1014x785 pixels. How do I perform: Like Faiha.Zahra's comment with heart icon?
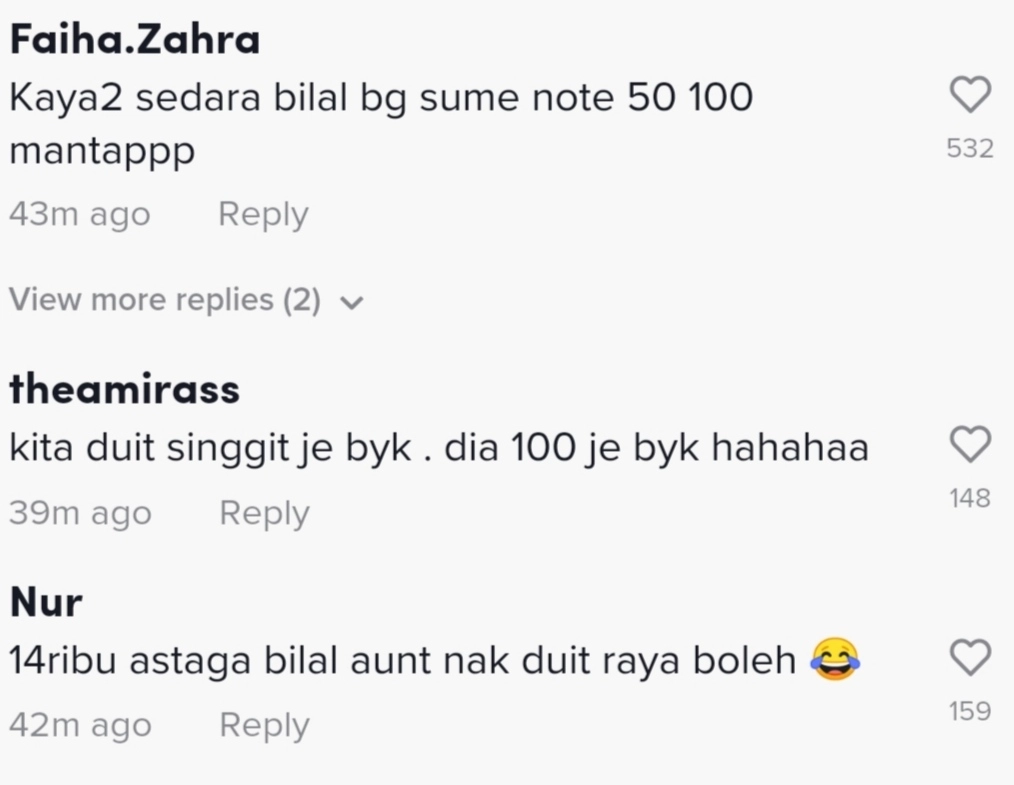coord(970,94)
